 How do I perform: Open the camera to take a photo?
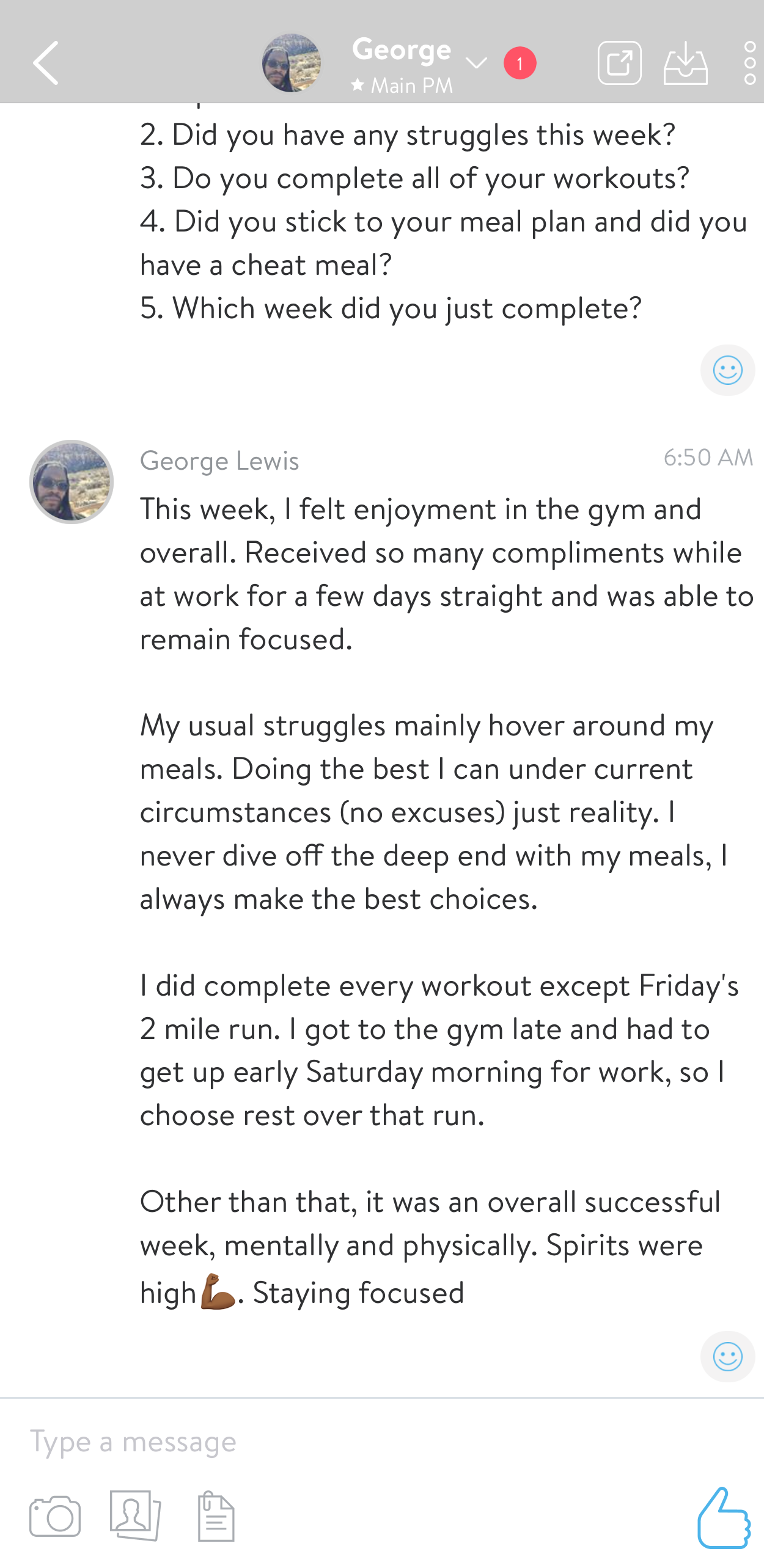click(x=55, y=1516)
